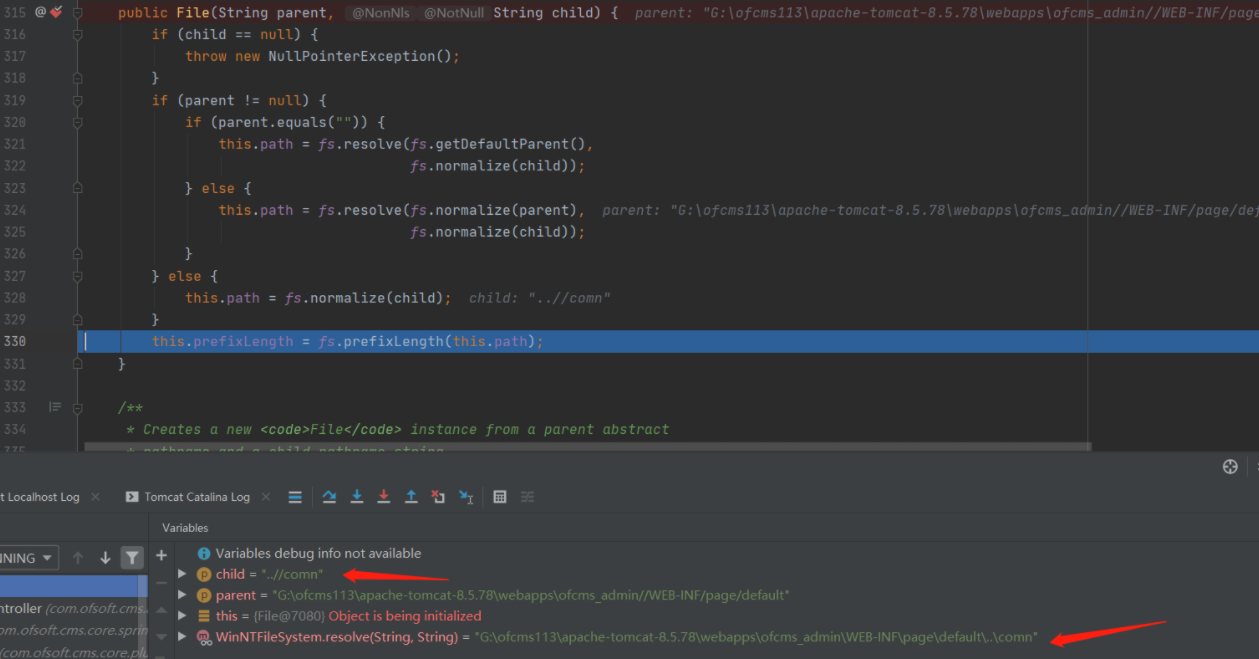Toggle the frames filter funnel button
The width and height of the screenshot is (1259, 659).
132,558
